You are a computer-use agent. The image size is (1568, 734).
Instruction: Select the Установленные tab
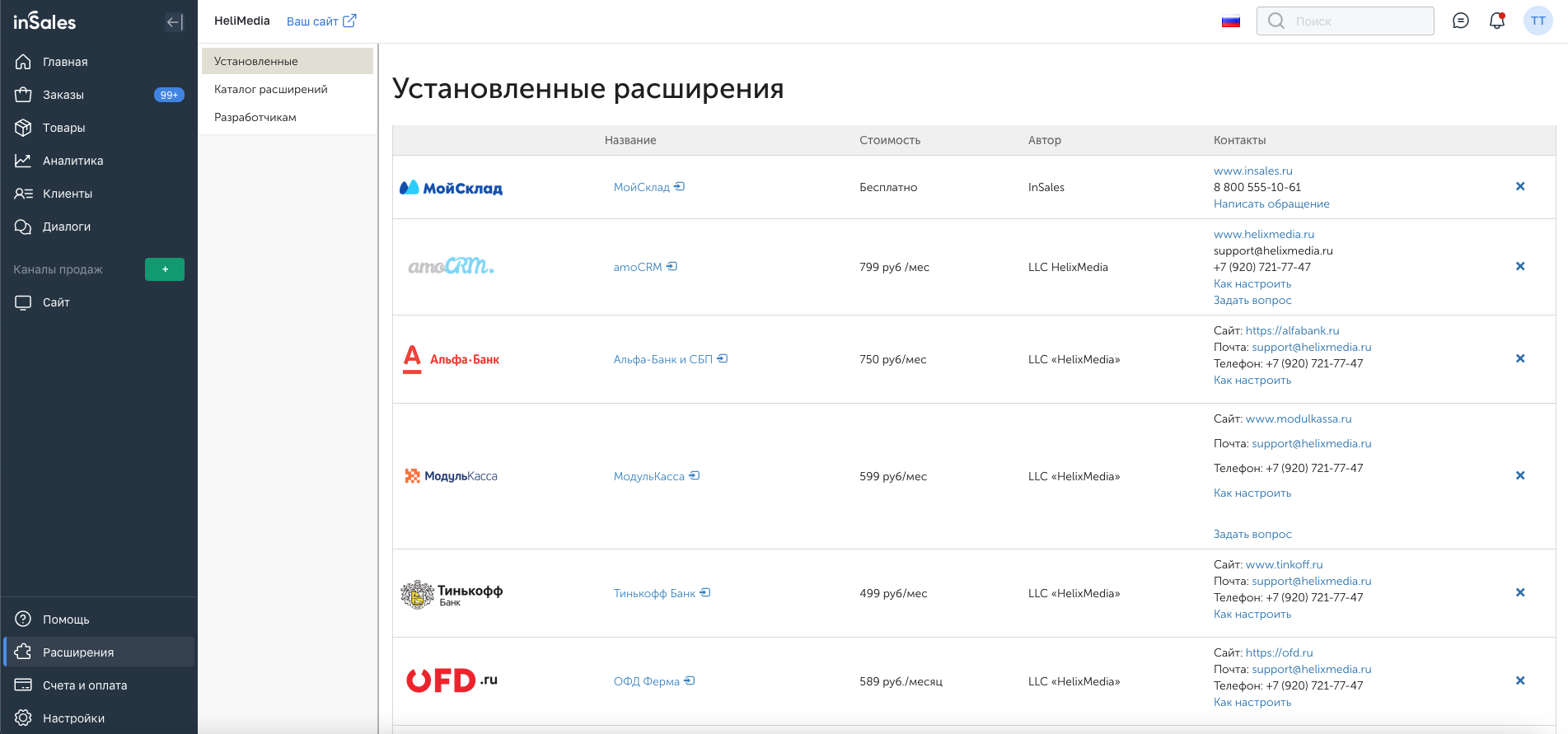[288, 61]
